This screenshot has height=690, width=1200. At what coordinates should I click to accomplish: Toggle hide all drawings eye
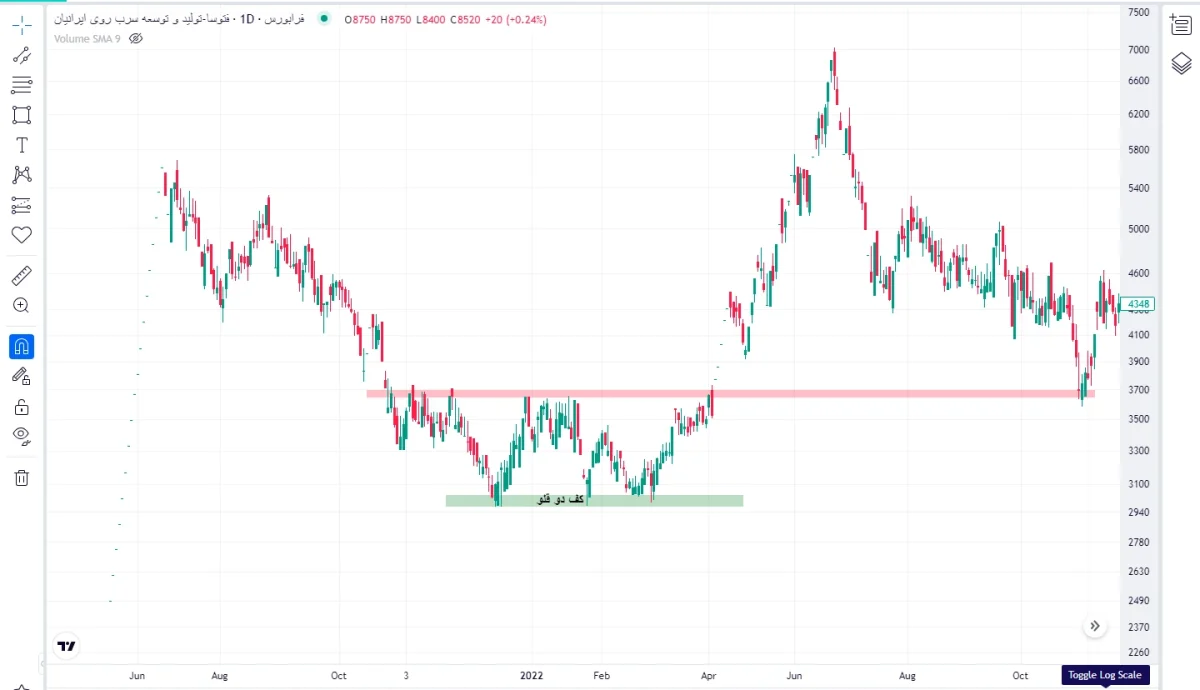point(22,436)
